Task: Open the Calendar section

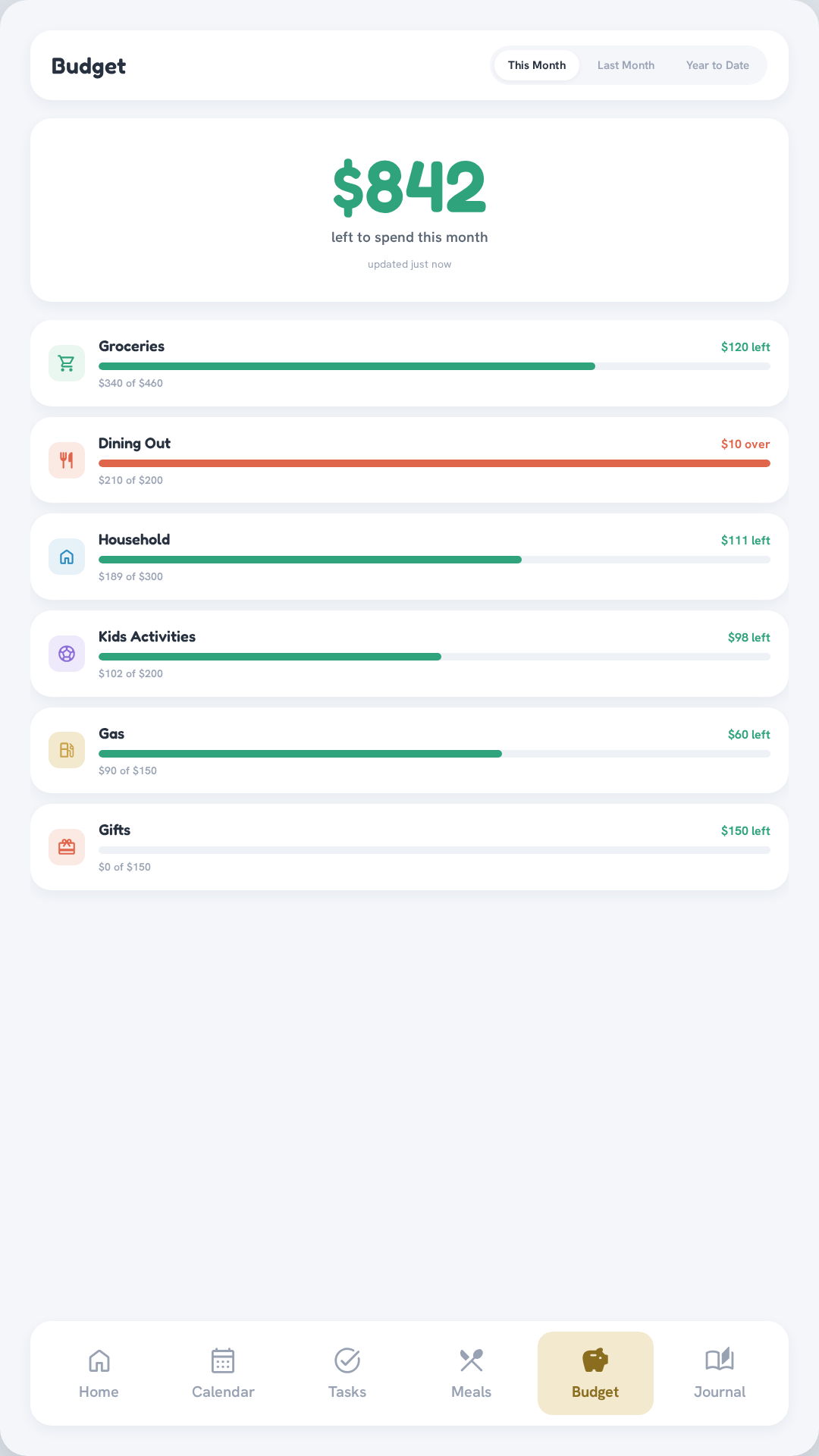Action: [x=223, y=1373]
